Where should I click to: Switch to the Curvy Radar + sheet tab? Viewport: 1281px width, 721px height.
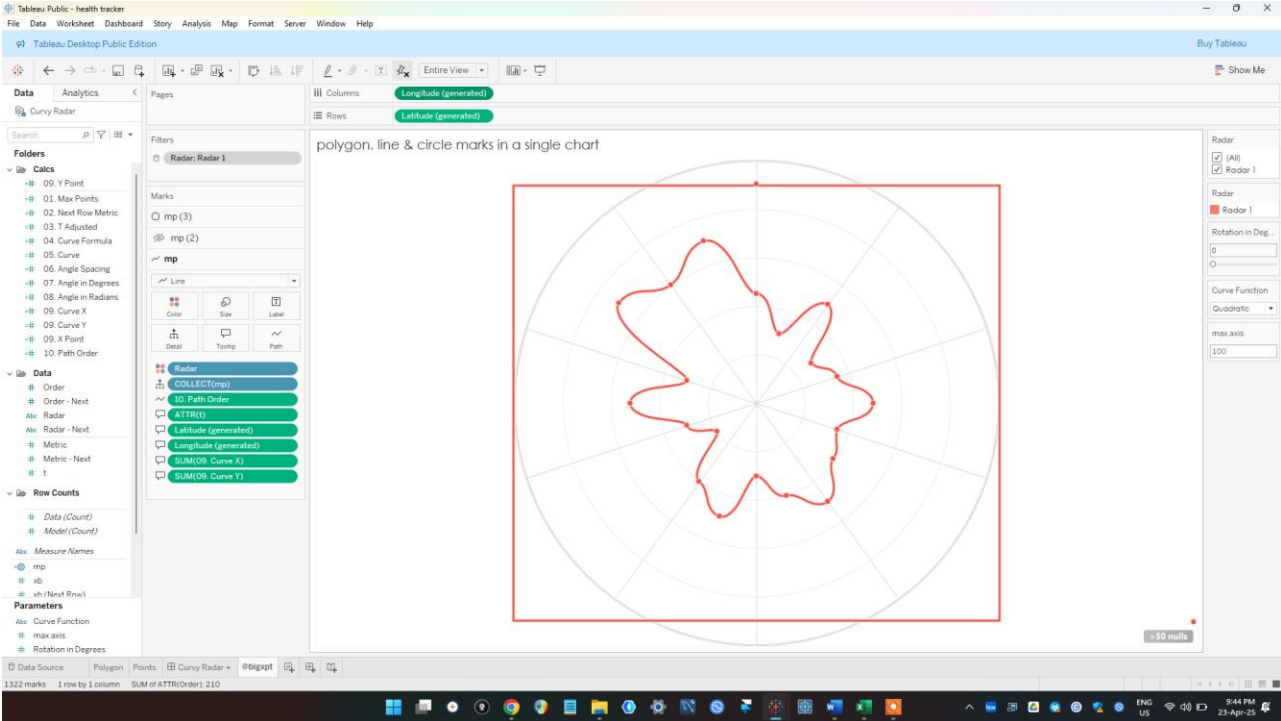click(199, 667)
